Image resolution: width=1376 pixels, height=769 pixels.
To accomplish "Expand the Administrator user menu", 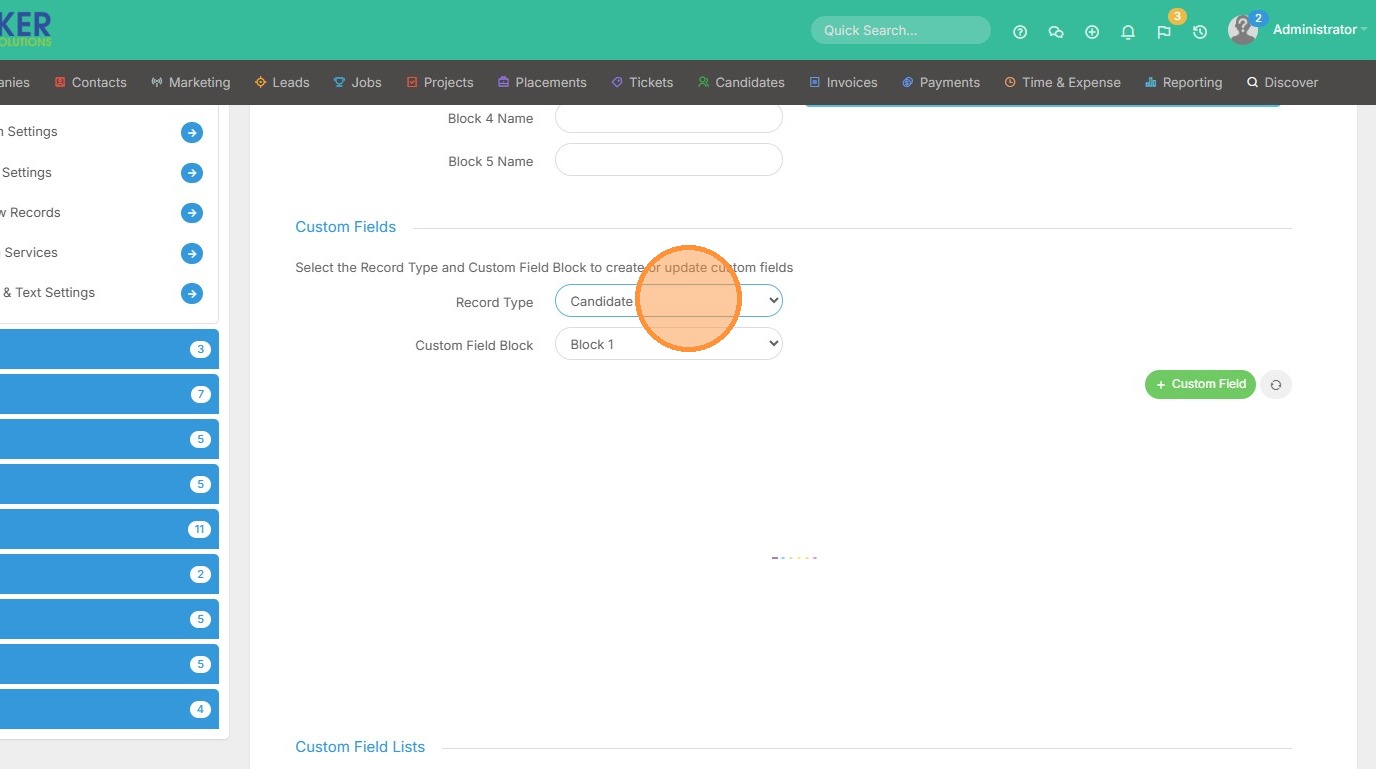I will click(x=1319, y=30).
